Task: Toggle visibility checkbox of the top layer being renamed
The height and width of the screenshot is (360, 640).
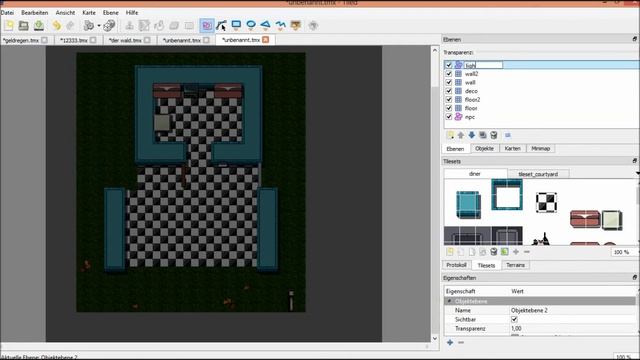Action: point(449,65)
